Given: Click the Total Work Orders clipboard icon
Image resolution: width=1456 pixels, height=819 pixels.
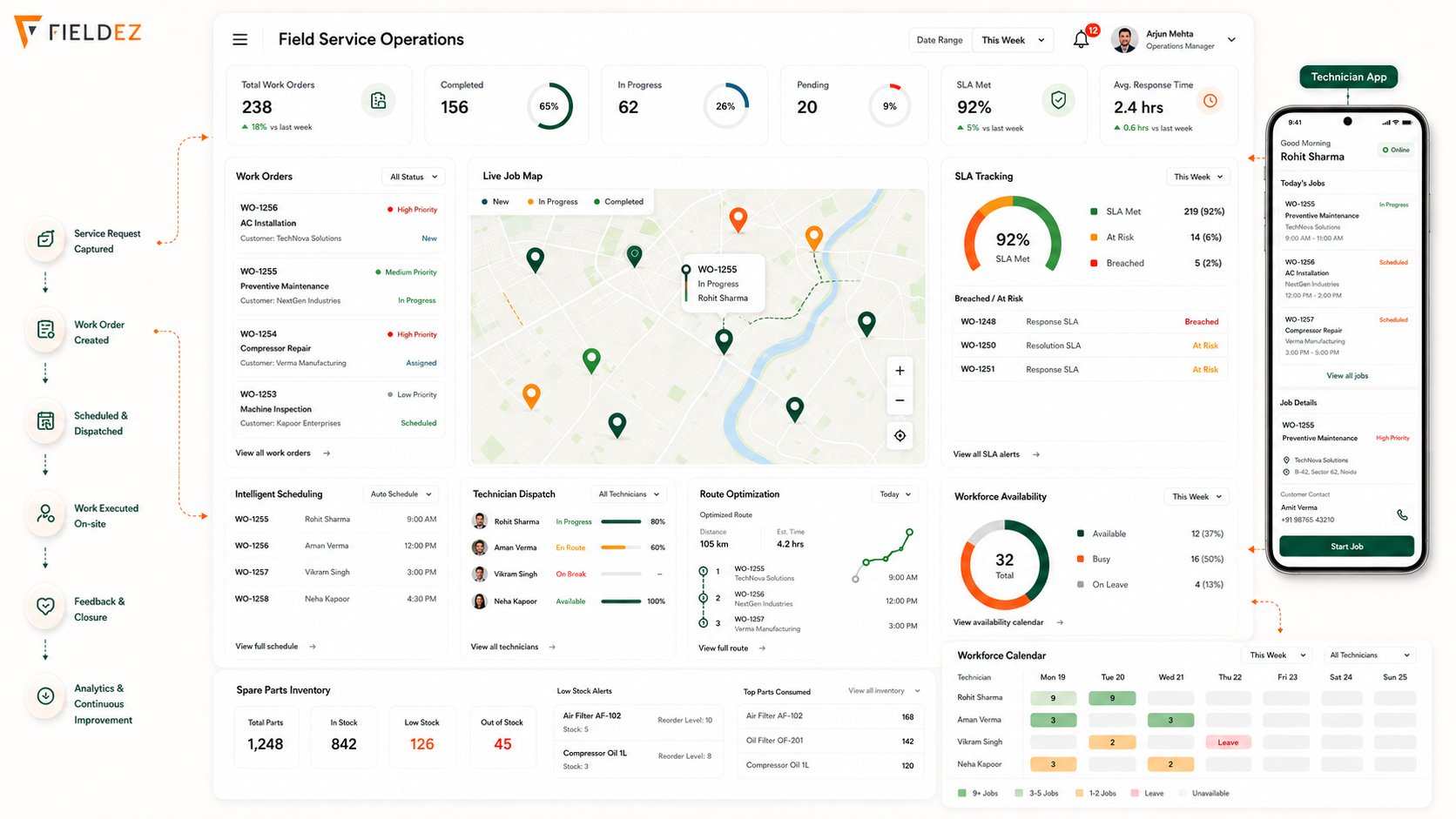Looking at the screenshot, I should [x=378, y=101].
